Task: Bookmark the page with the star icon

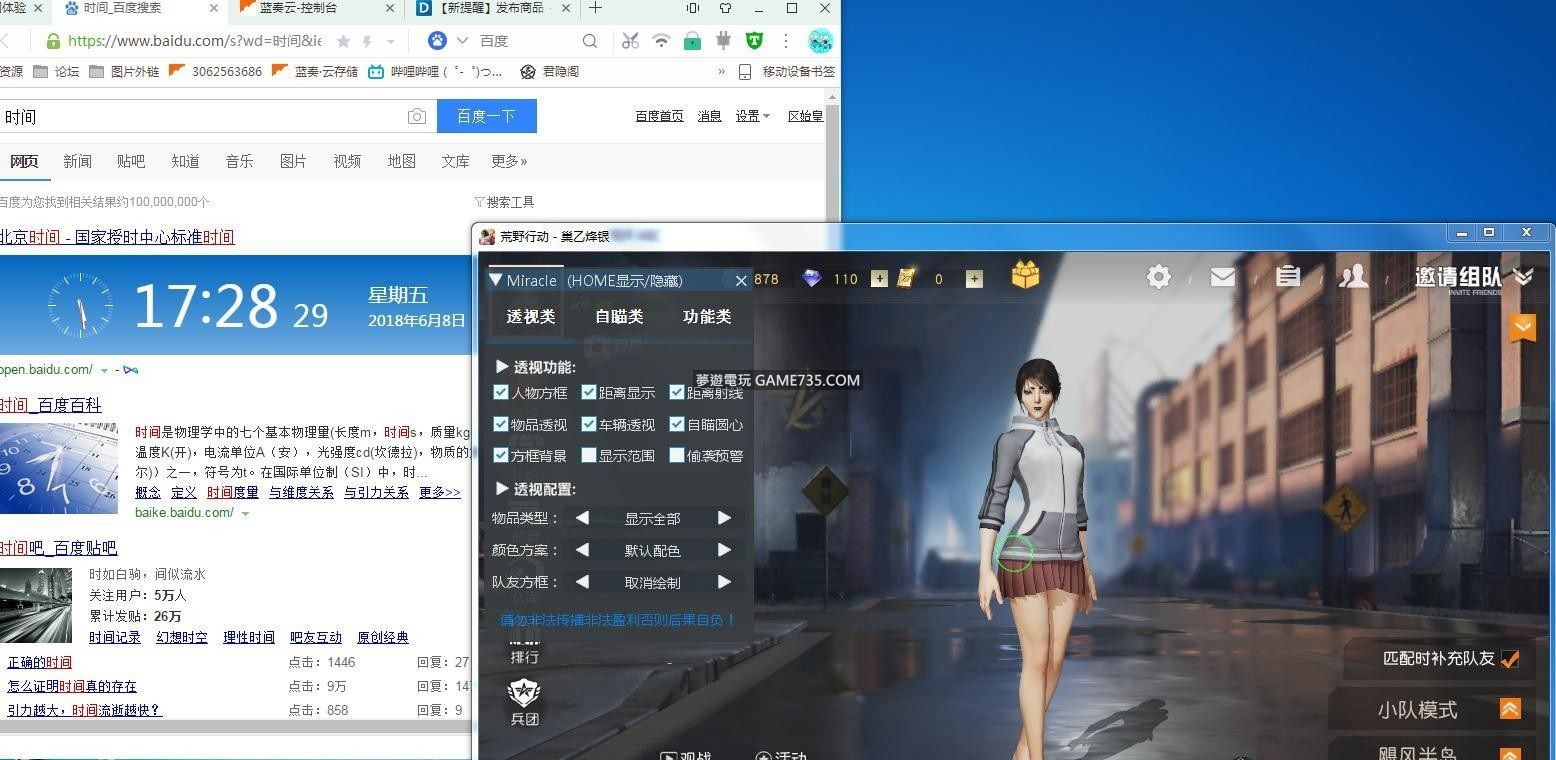Action: pyautogui.click(x=343, y=41)
